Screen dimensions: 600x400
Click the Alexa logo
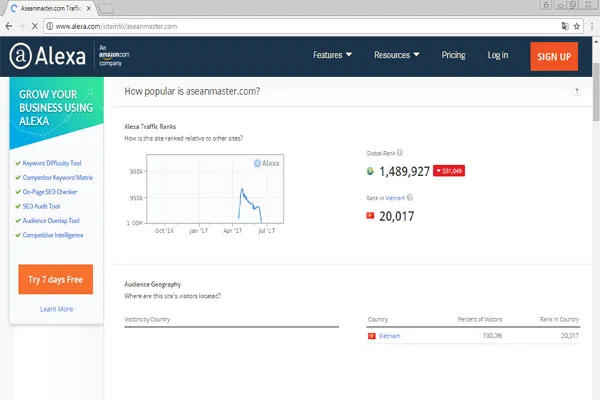coord(47,56)
